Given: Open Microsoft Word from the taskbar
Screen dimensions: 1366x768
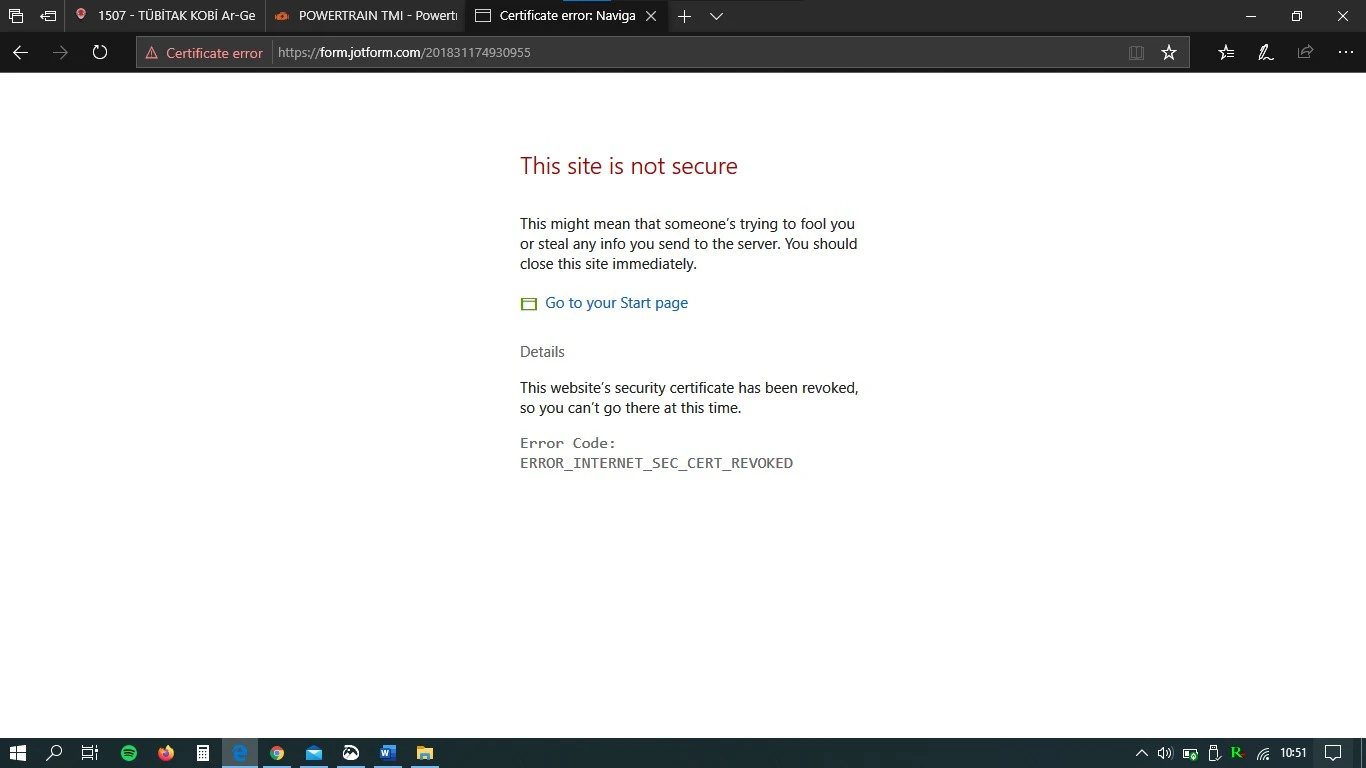Looking at the screenshot, I should coord(387,753).
